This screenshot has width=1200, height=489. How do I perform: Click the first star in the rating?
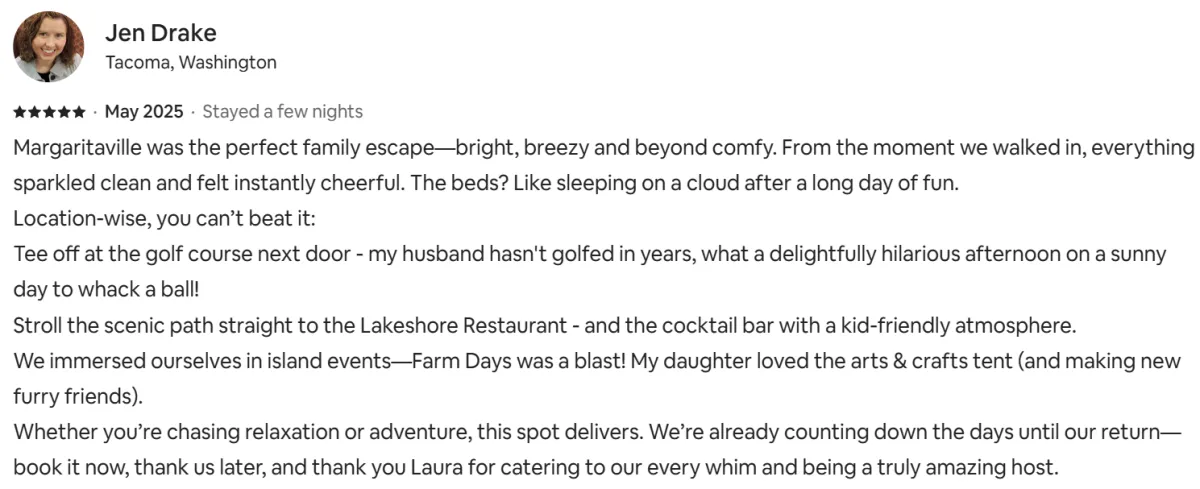tap(20, 111)
